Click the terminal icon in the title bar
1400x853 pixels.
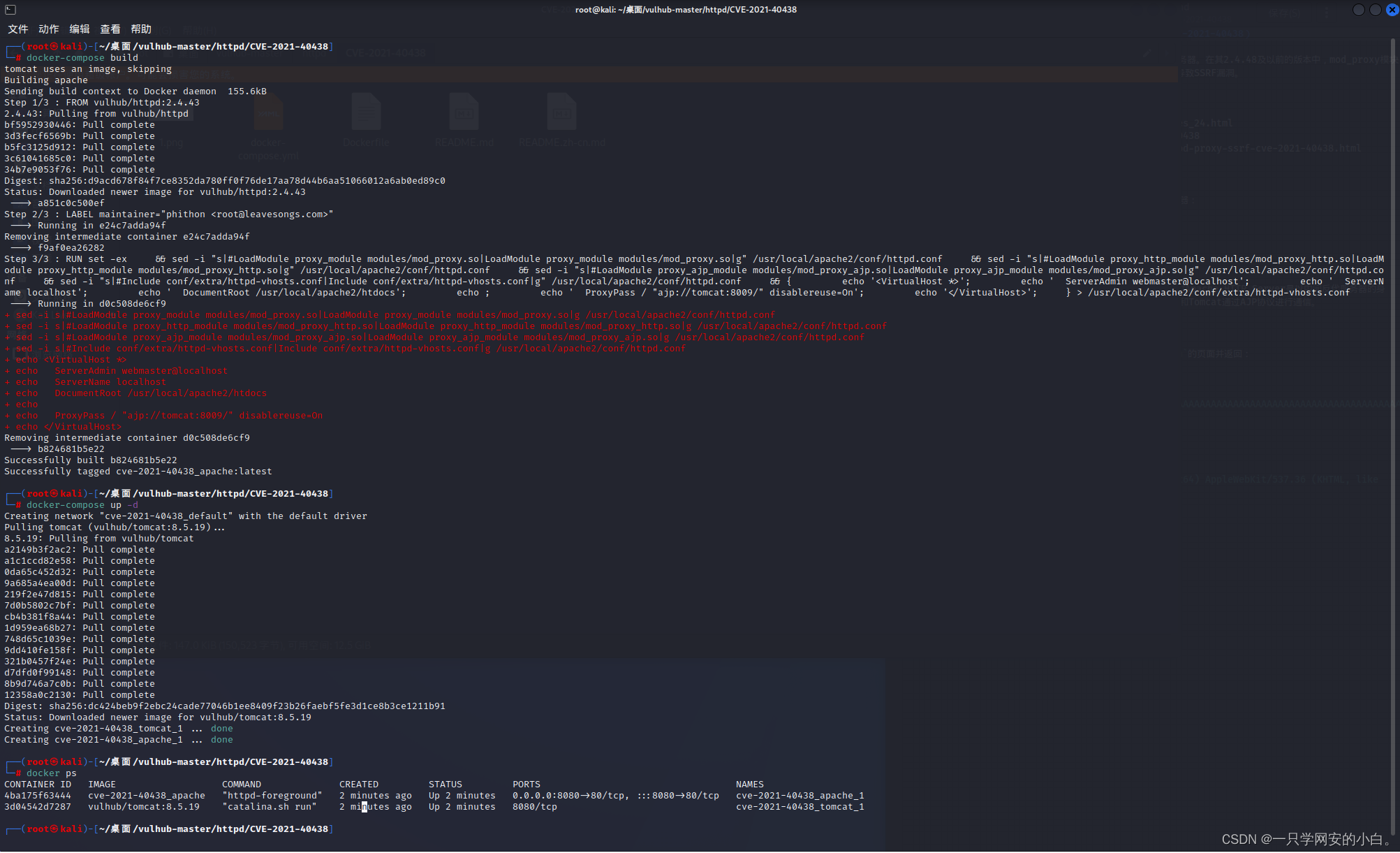point(10,9)
